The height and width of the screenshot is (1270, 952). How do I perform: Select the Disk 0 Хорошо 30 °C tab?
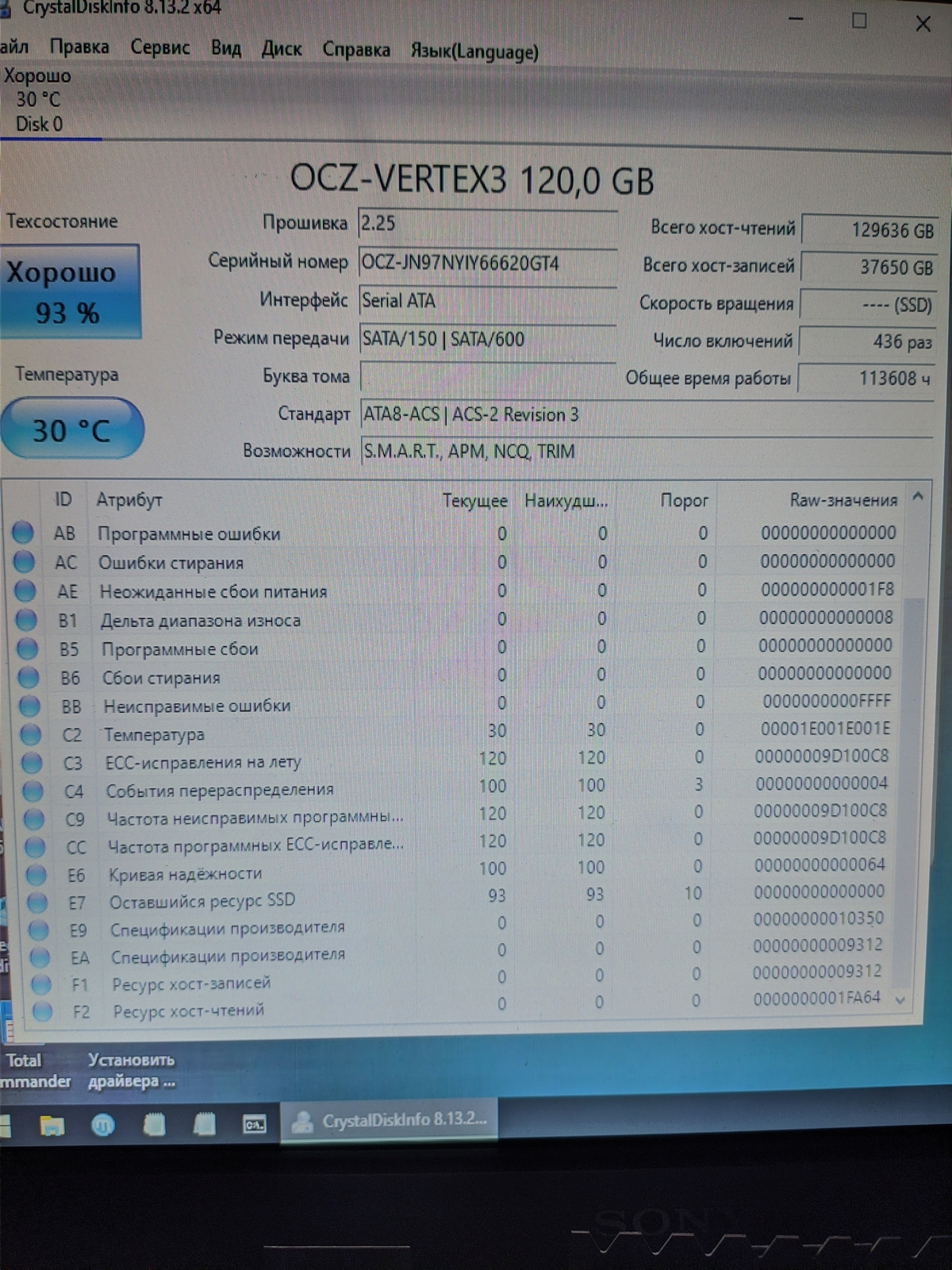[x=40, y=100]
